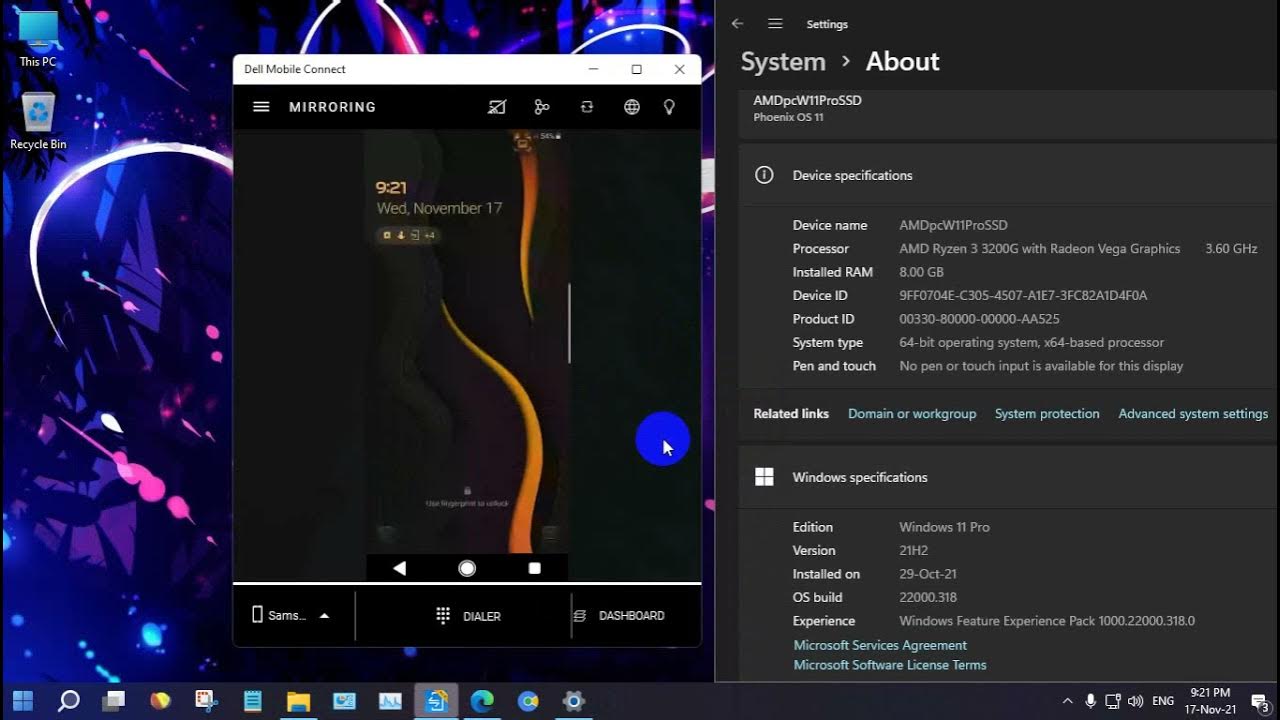The image size is (1280, 720).
Task: Open Microsoft Services Agreement link
Action: tap(880, 646)
